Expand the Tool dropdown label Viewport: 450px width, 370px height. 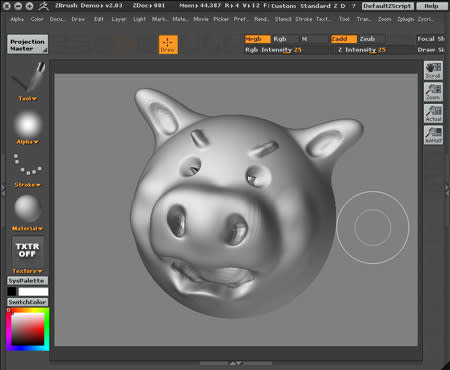pyautogui.click(x=28, y=99)
